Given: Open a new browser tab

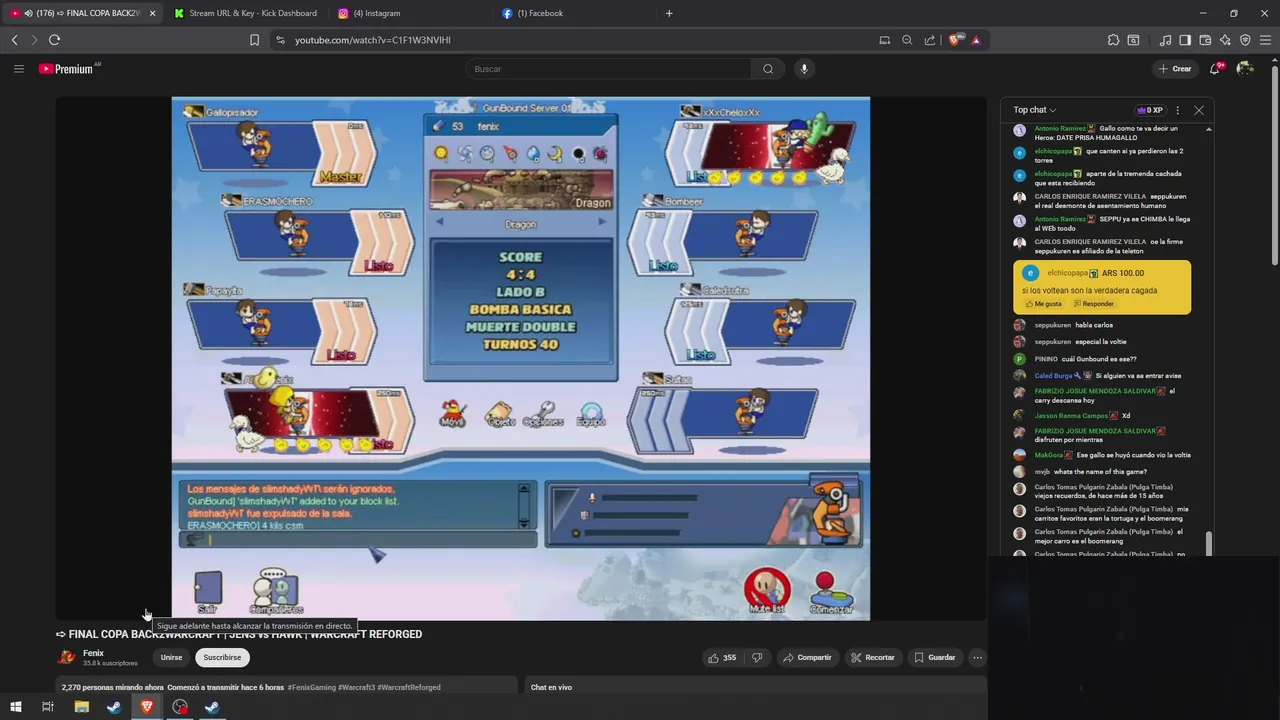Looking at the screenshot, I should coord(669,13).
